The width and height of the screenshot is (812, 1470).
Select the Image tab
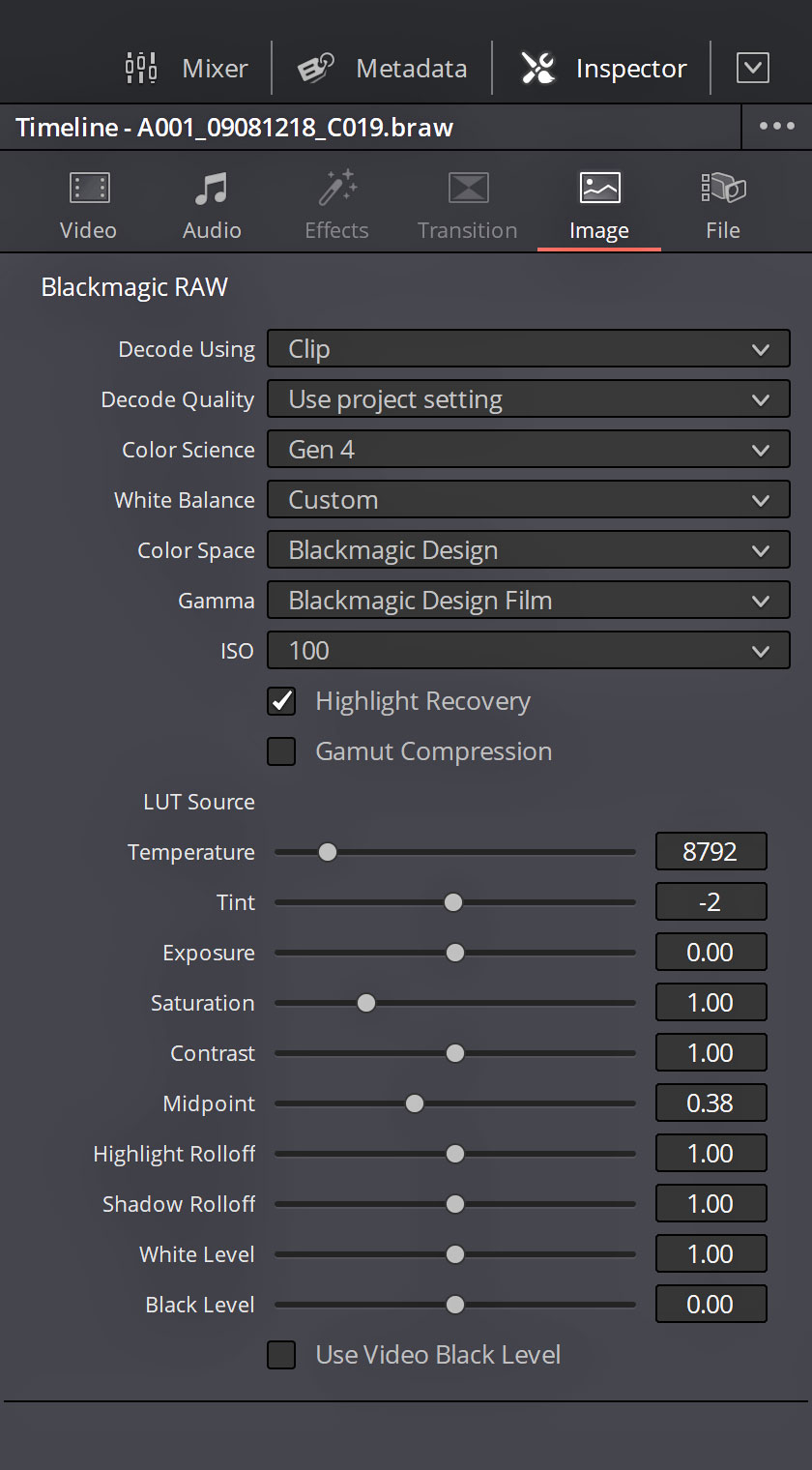click(599, 206)
